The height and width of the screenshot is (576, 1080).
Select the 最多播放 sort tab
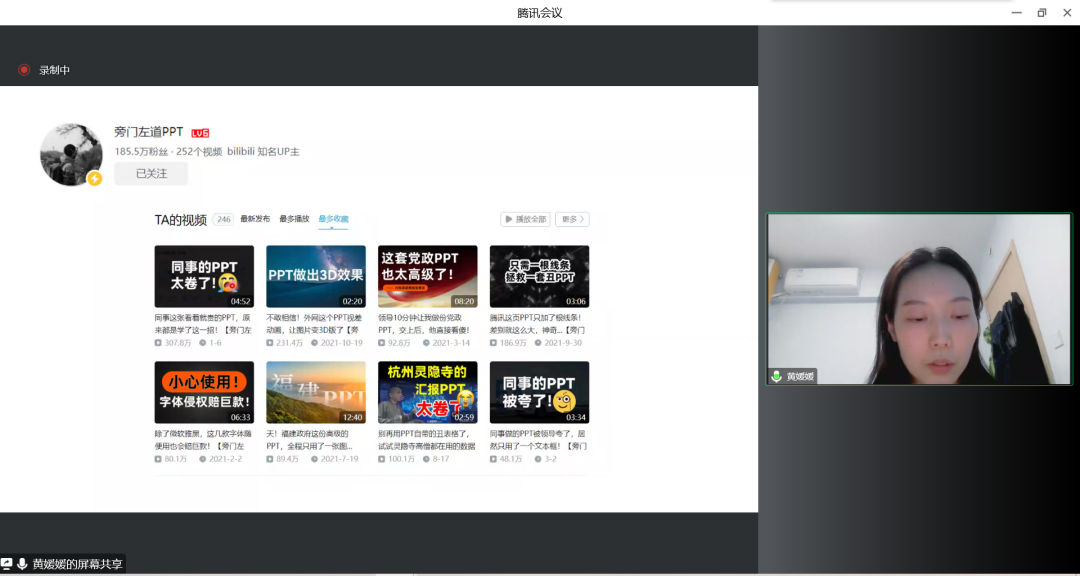point(294,219)
